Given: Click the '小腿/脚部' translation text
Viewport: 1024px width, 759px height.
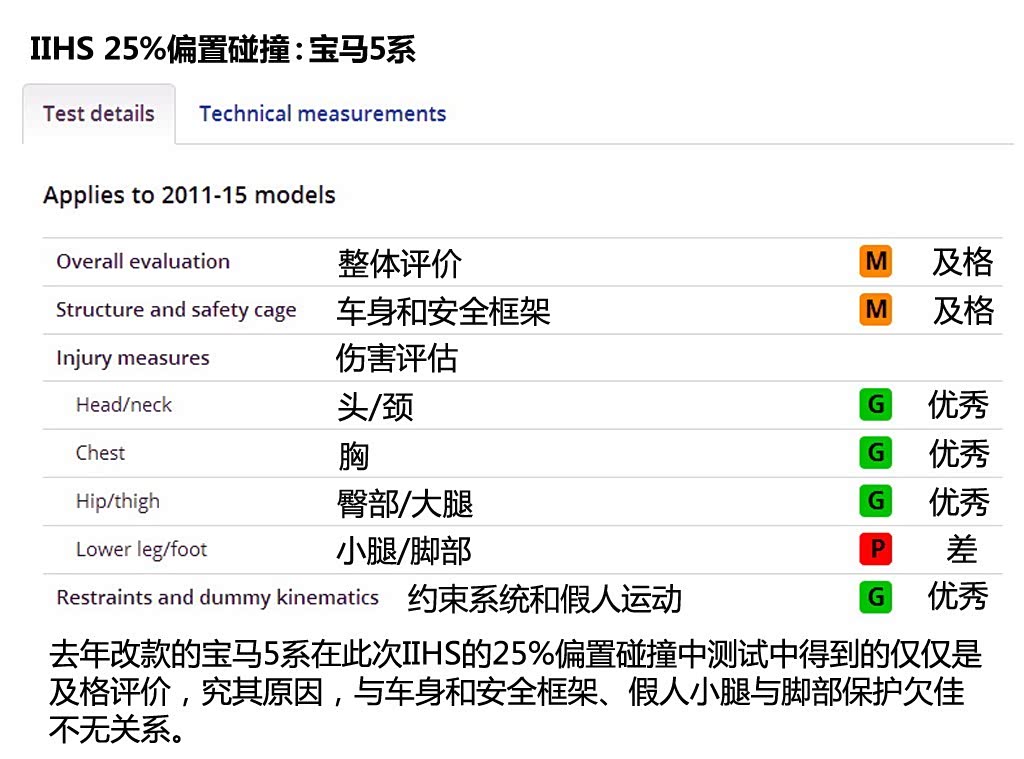Looking at the screenshot, I should (404, 551).
